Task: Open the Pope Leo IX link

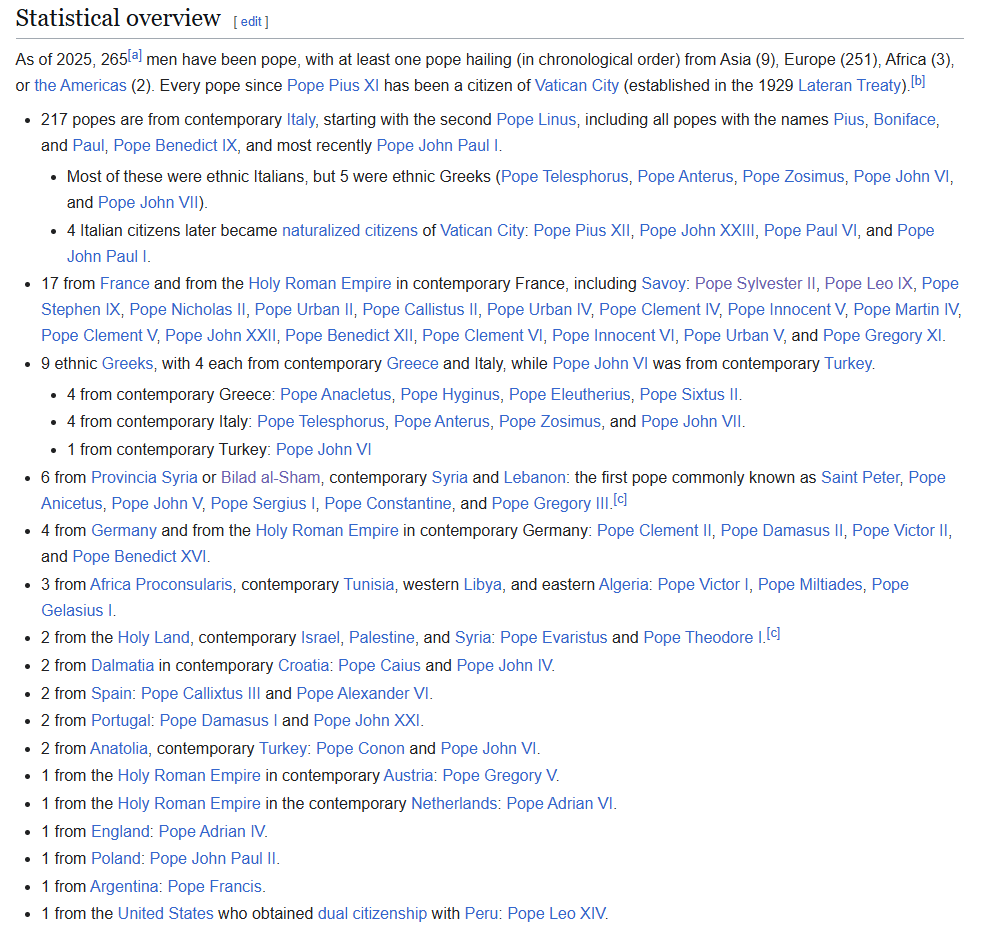Action: [869, 284]
